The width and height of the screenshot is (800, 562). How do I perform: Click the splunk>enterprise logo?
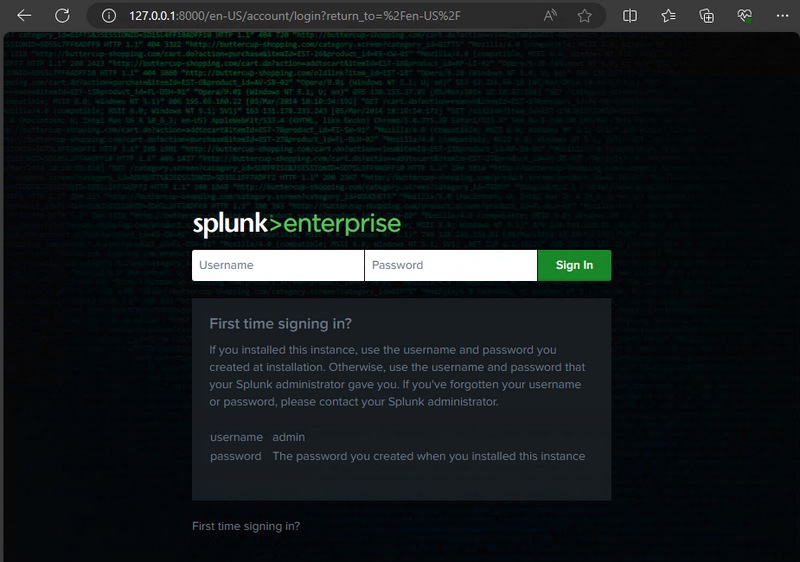point(297,224)
